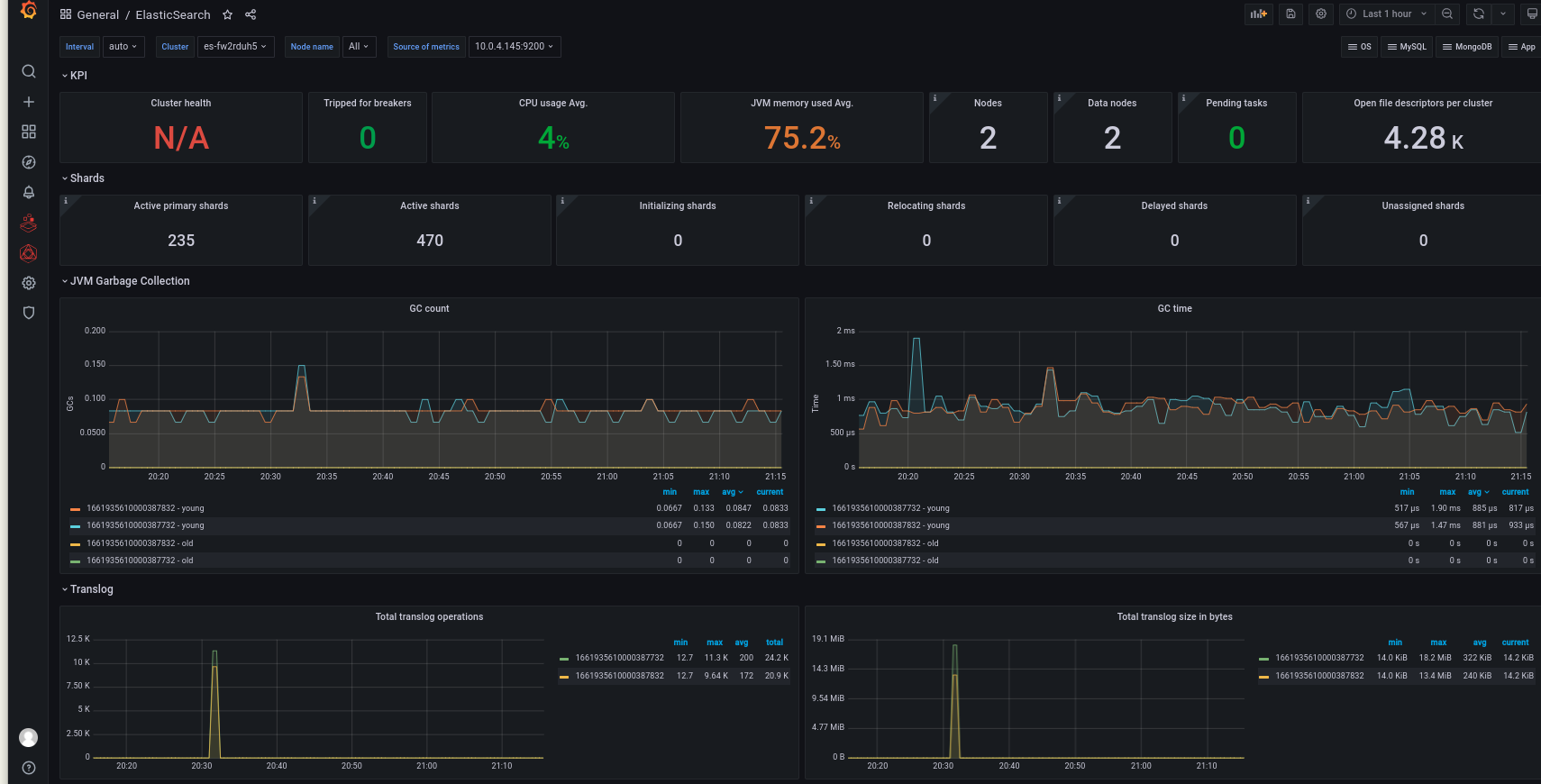
Task: Toggle GC count series 387832 - young
Action: click(145, 508)
